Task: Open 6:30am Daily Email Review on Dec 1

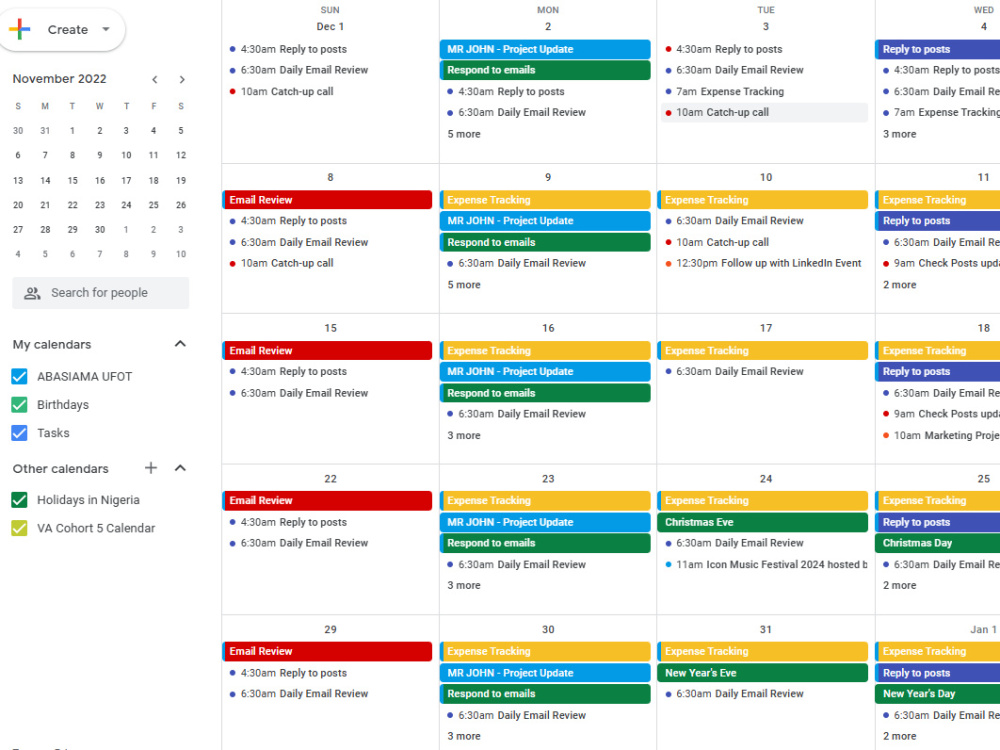Action: (x=328, y=70)
